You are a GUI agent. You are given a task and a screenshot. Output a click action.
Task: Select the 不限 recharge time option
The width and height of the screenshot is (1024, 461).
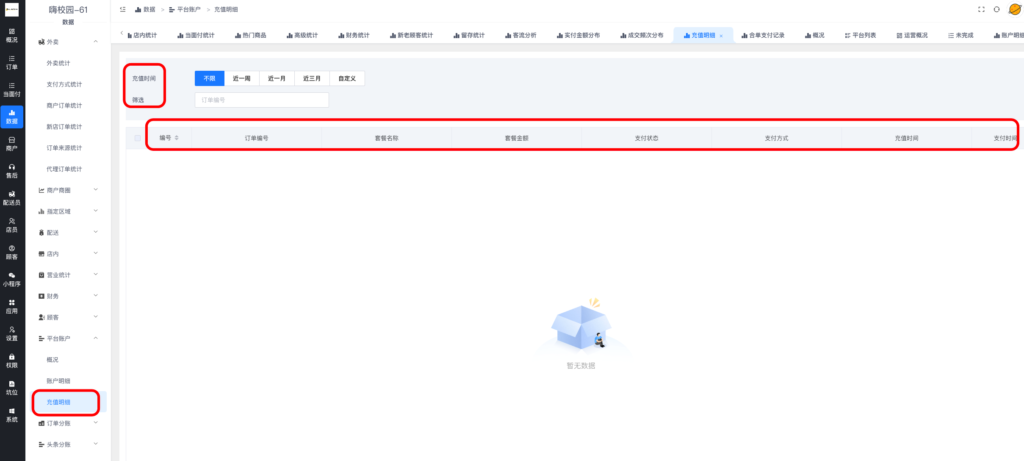(209, 78)
